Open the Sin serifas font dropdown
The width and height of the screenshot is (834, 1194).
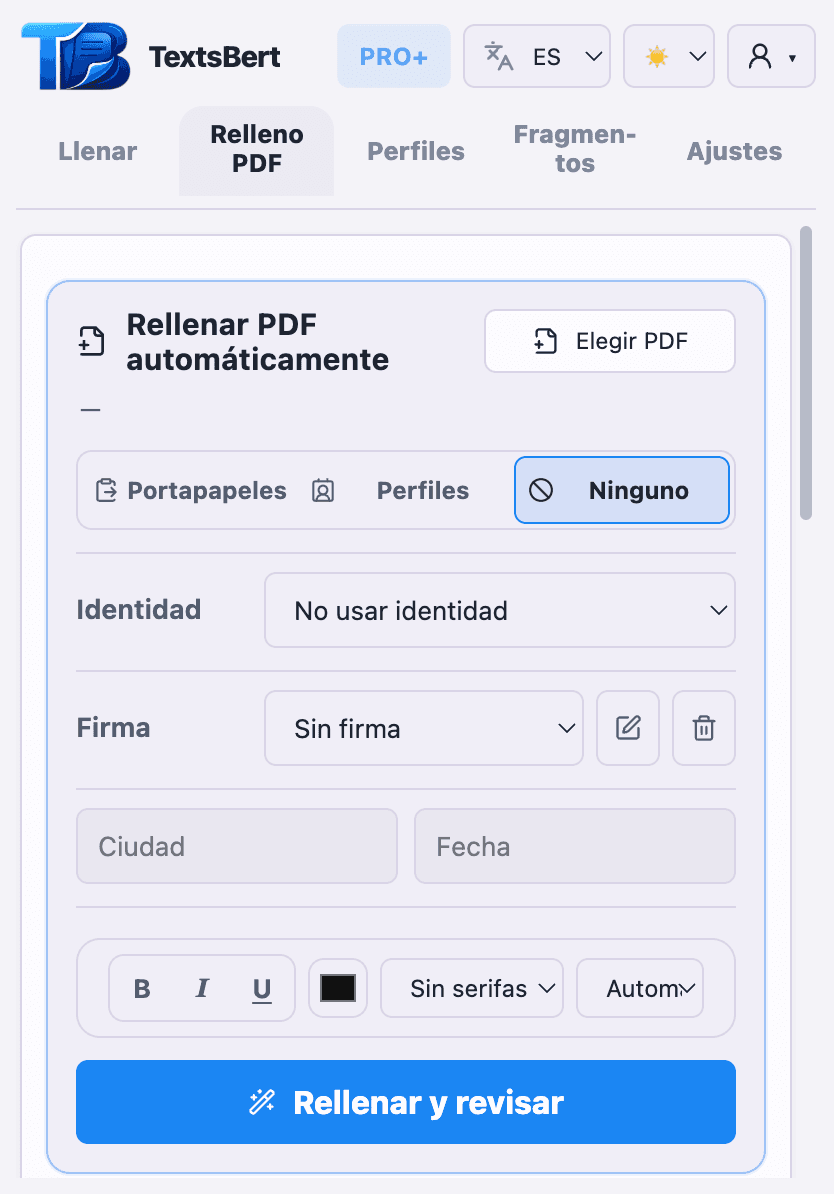(x=471, y=988)
